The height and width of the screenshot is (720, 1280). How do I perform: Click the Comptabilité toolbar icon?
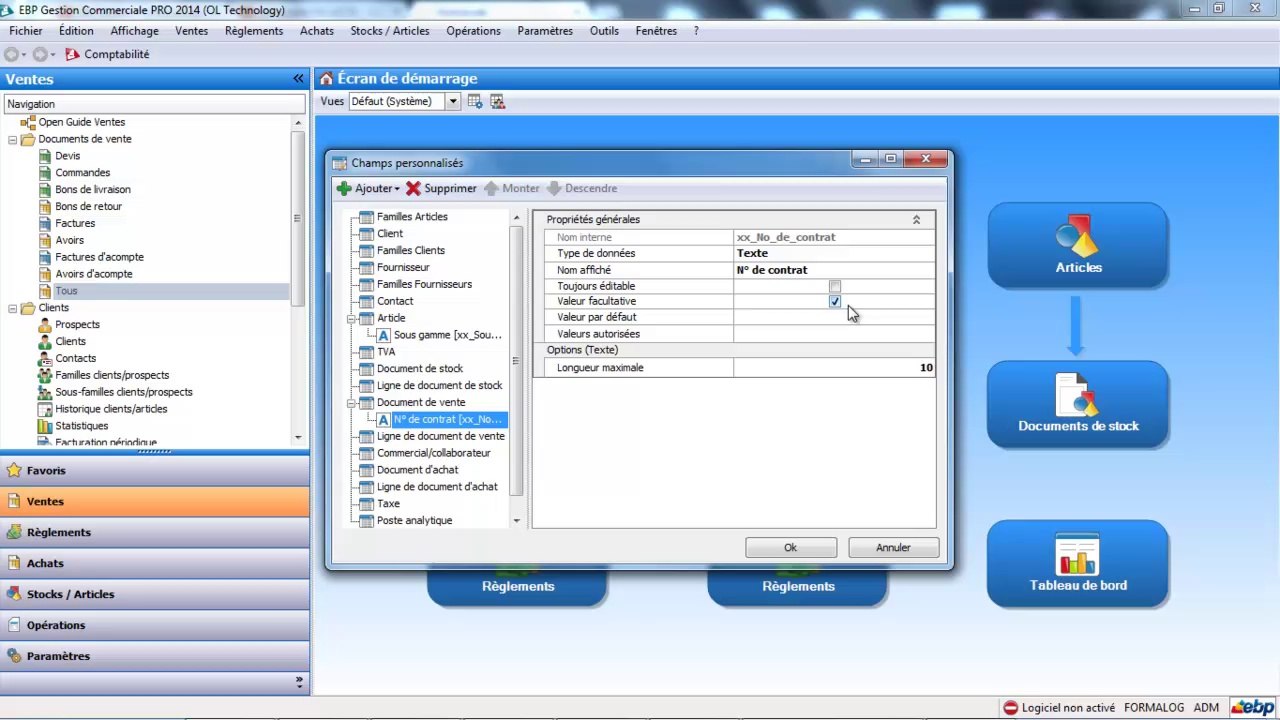pos(72,55)
